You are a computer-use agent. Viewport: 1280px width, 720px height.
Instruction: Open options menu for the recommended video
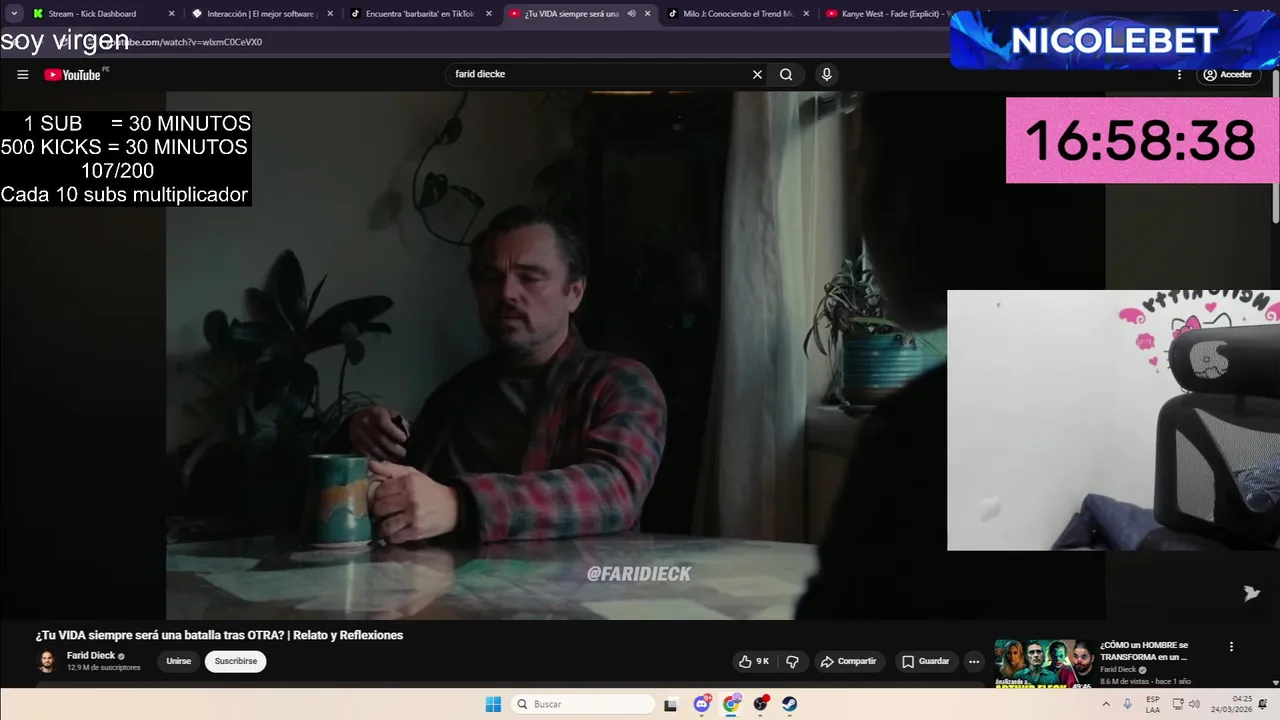pyautogui.click(x=1231, y=647)
